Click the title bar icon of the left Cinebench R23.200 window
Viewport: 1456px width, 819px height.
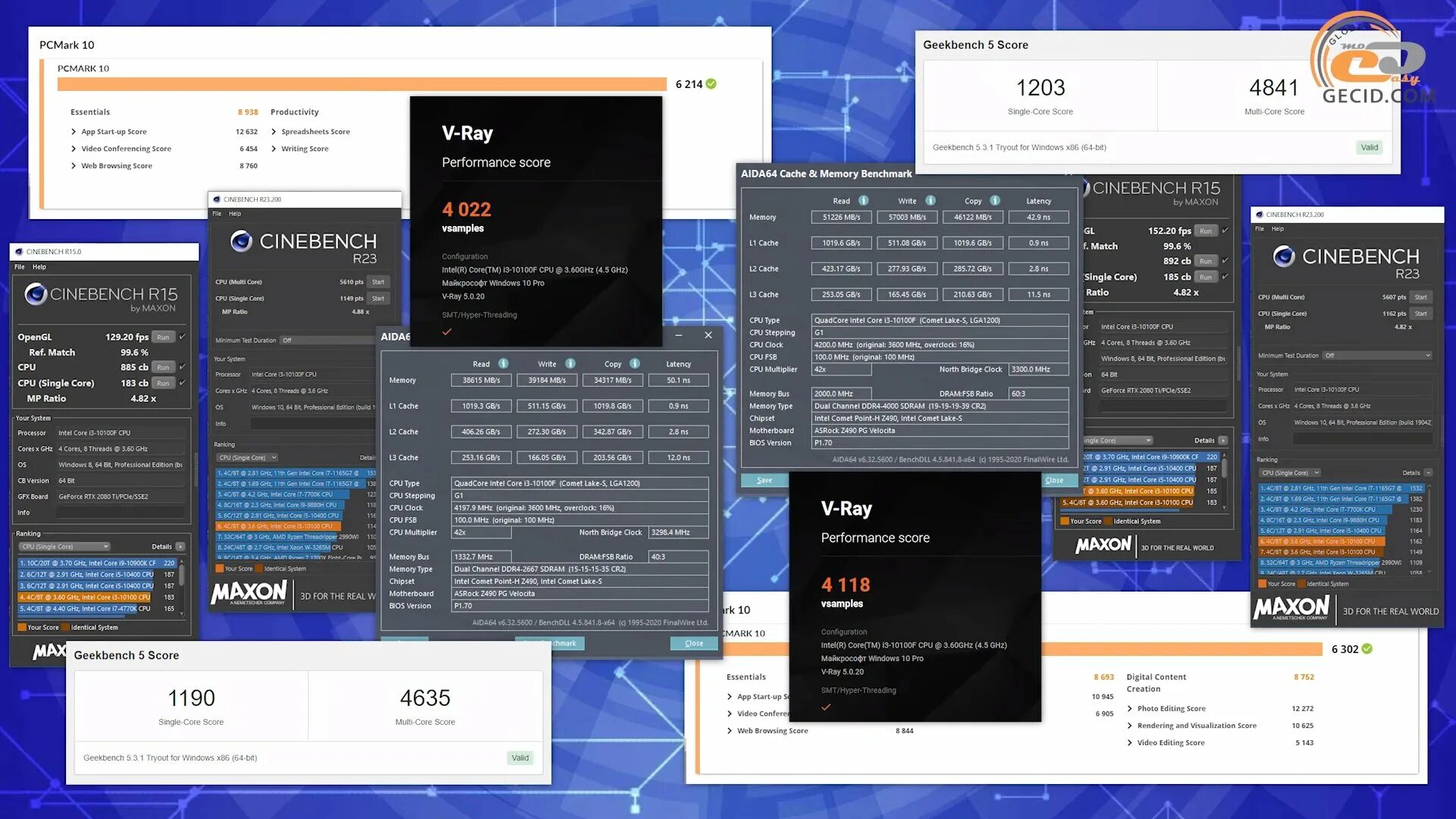click(x=217, y=199)
